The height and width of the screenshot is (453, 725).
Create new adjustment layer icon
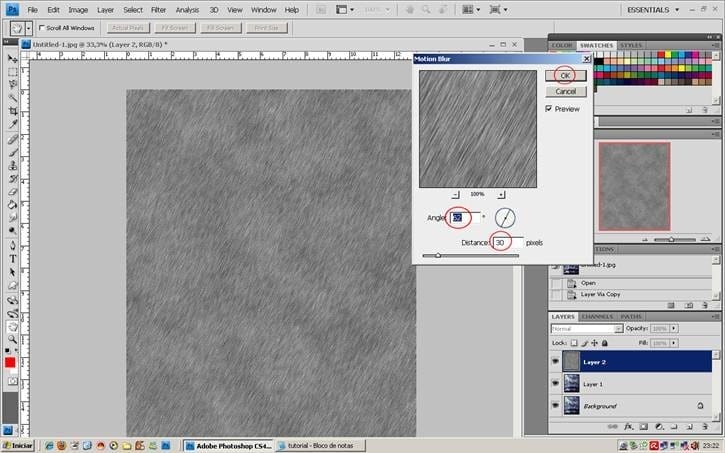[x=659, y=426]
